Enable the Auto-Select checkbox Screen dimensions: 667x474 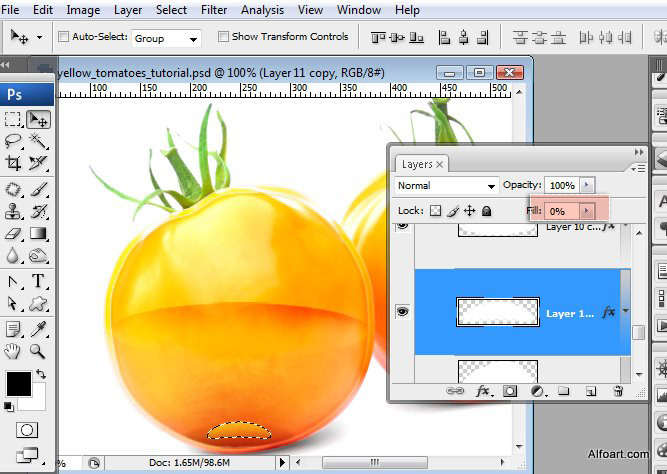click(x=65, y=37)
